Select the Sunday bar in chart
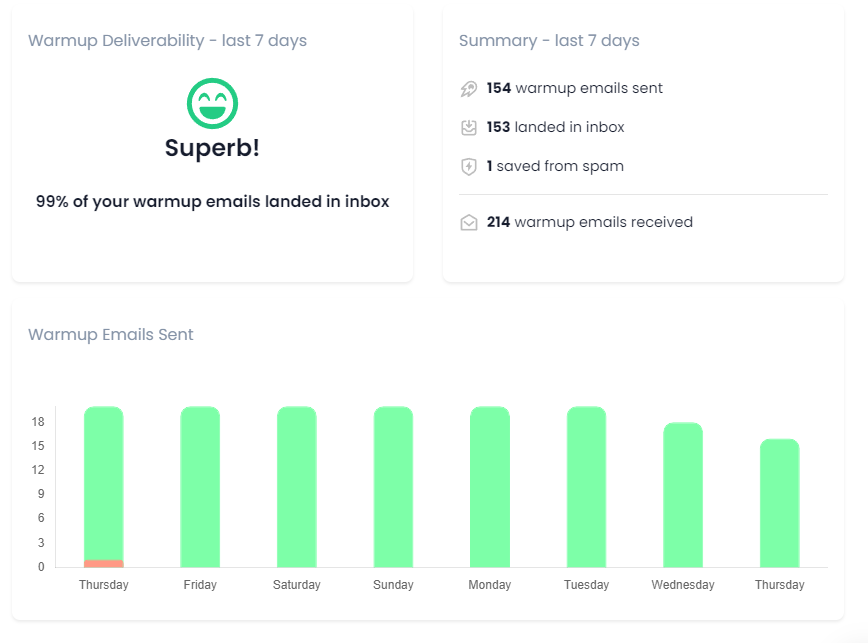This screenshot has height=643, width=868. (393, 487)
